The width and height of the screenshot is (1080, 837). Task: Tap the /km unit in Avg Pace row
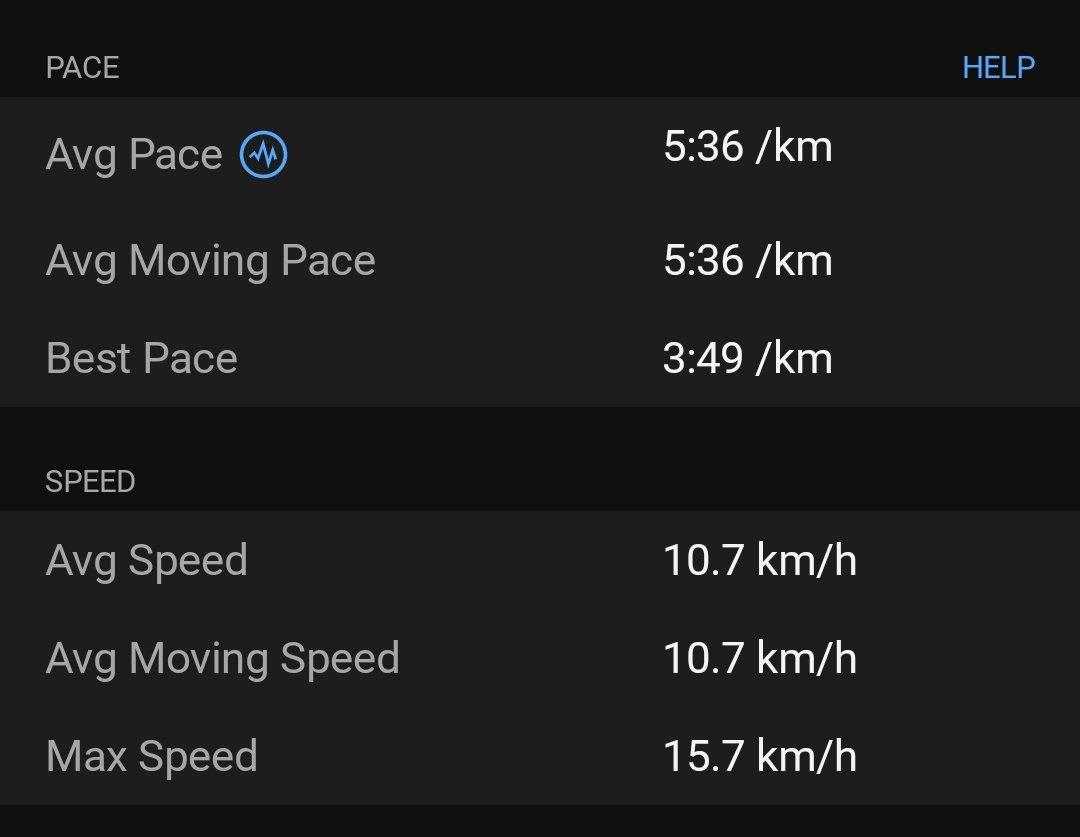794,147
